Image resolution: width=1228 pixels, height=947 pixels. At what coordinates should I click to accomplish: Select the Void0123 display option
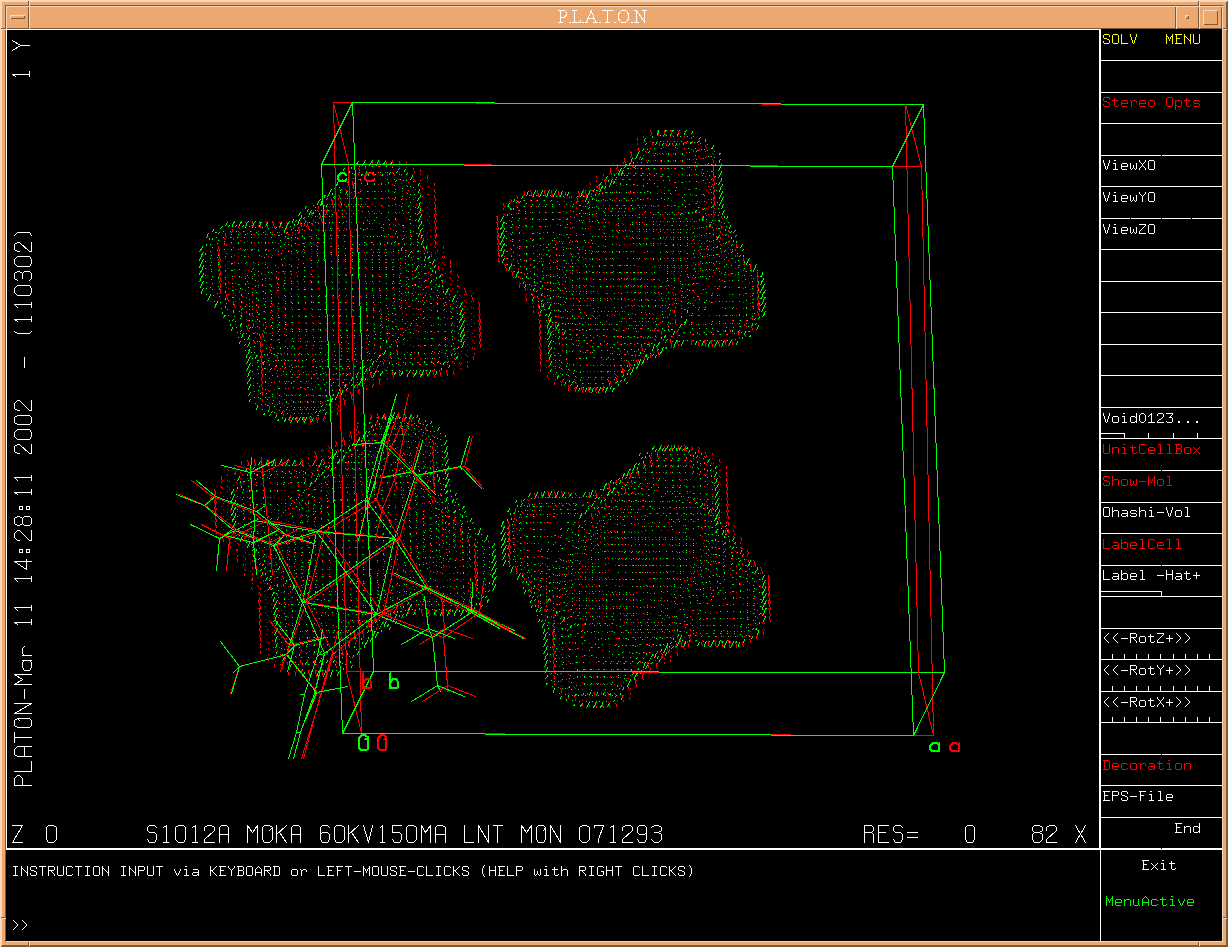point(1150,419)
